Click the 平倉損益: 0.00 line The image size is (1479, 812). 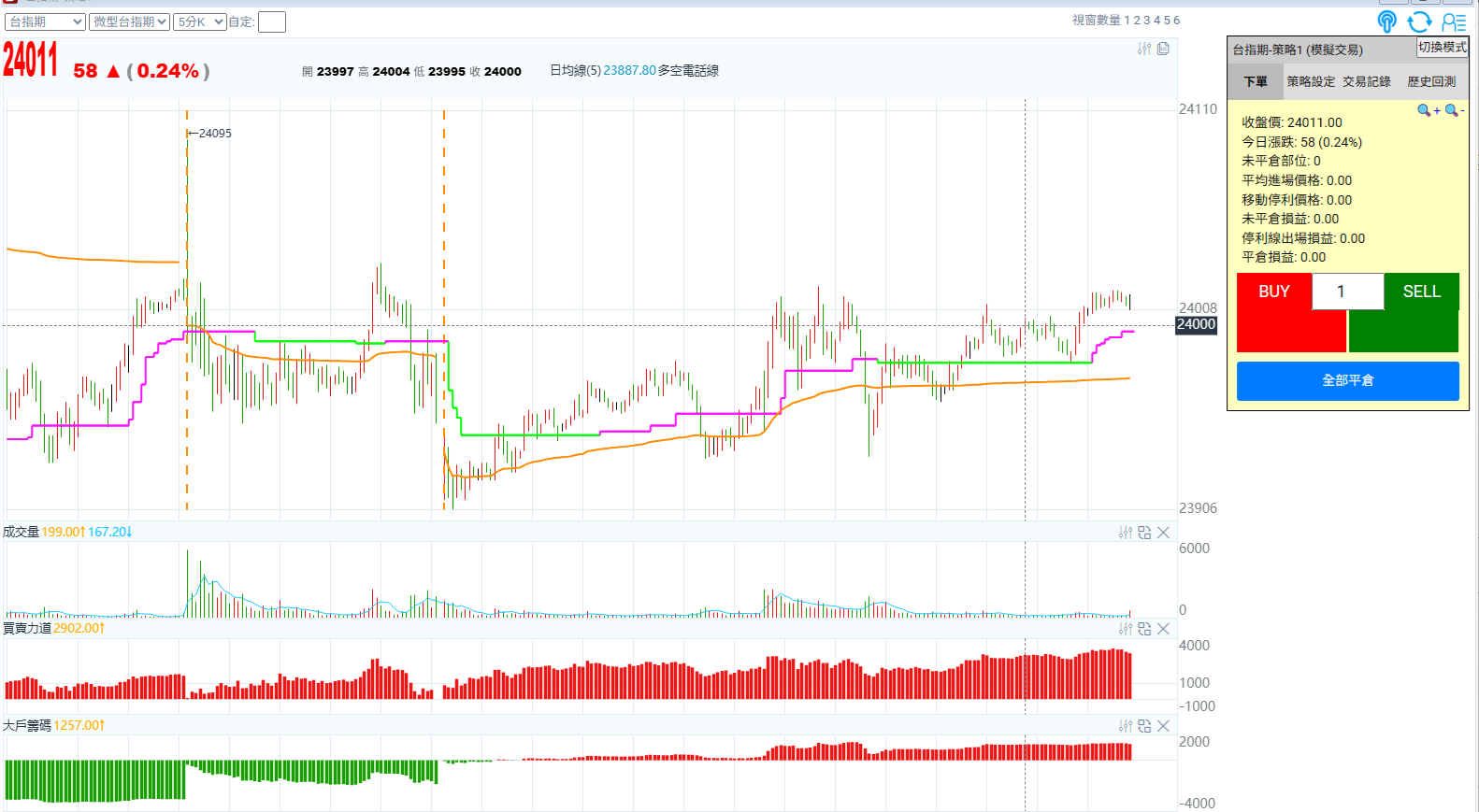tap(1284, 257)
